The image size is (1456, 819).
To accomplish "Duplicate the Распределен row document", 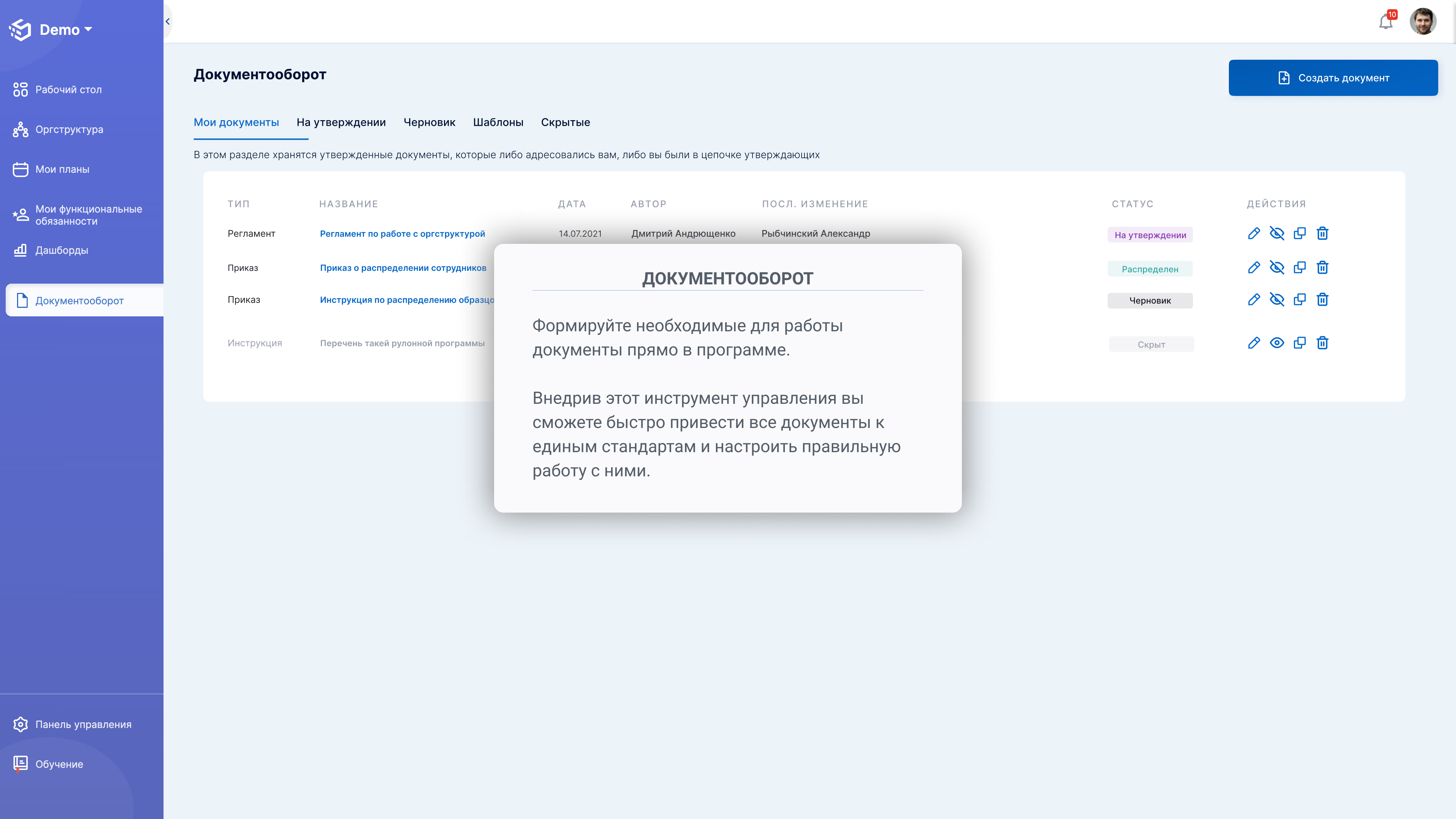I will pyautogui.click(x=1300, y=267).
